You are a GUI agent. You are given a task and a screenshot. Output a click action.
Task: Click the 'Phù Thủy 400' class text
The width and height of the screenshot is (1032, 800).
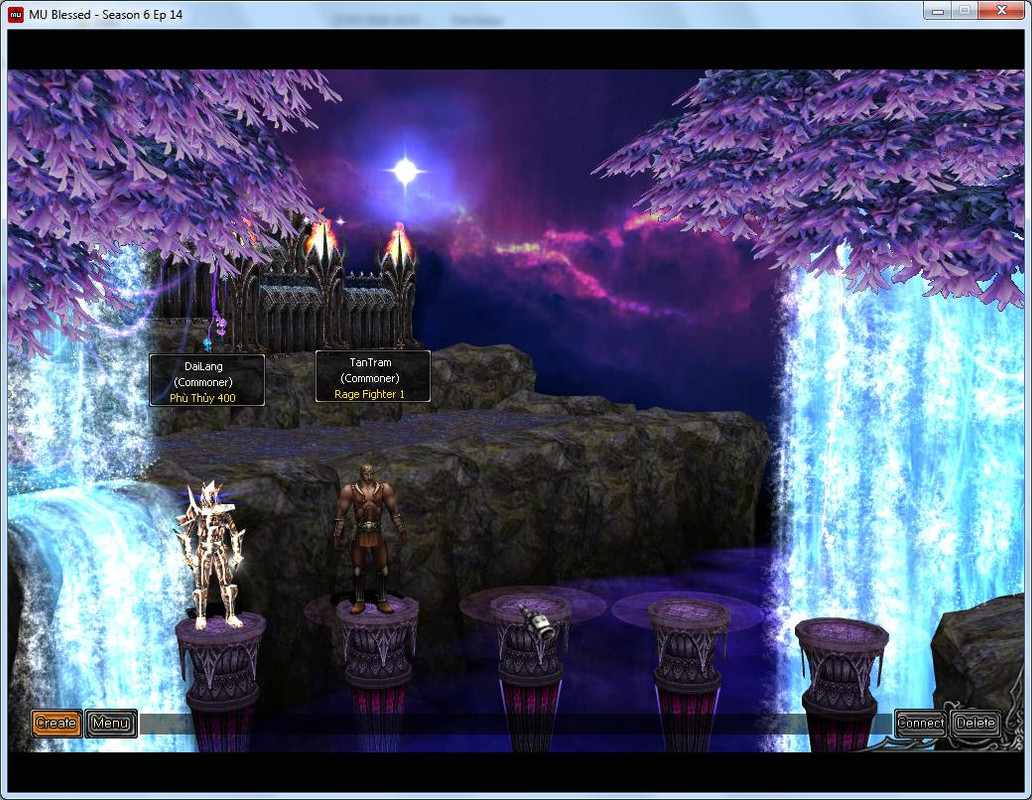203,398
